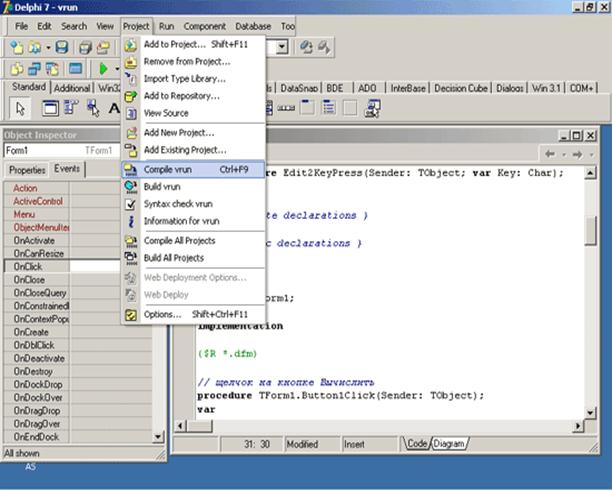Screen dimensions: 612x491
Task: Click the navigate back arrow in editor
Action: coord(550,154)
